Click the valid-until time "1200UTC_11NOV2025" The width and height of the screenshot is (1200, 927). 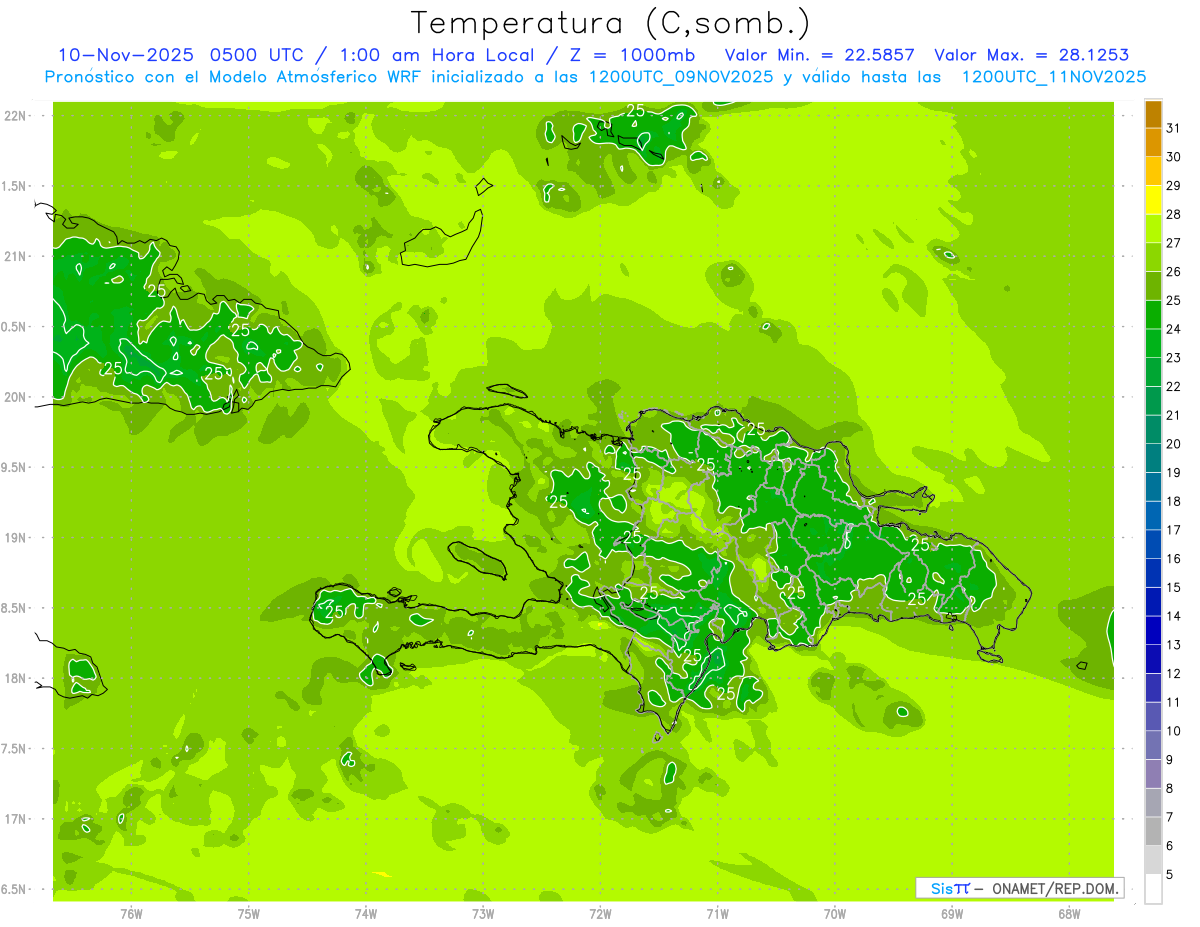coord(1053,77)
